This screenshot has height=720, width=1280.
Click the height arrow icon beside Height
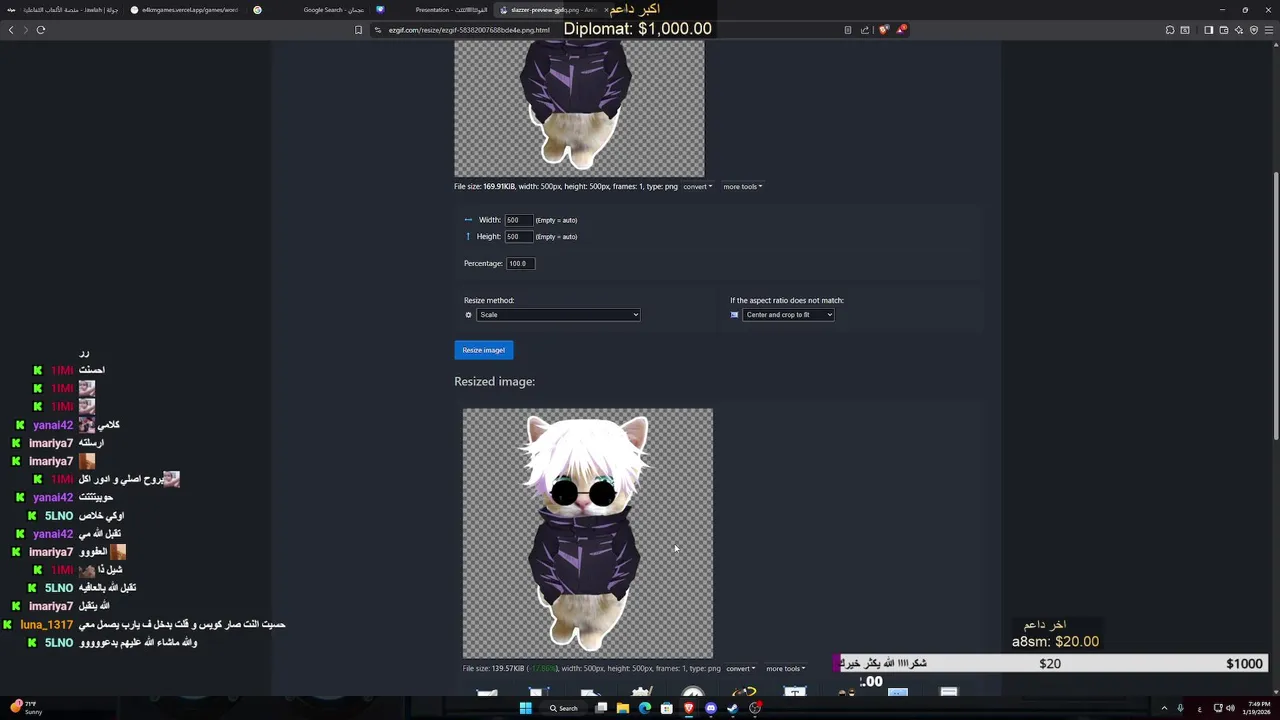(468, 237)
